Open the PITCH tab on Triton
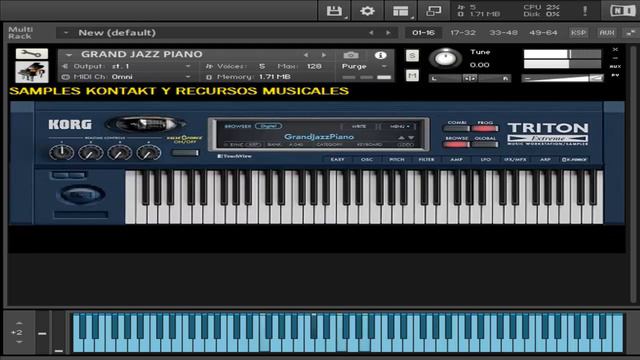 (x=396, y=160)
